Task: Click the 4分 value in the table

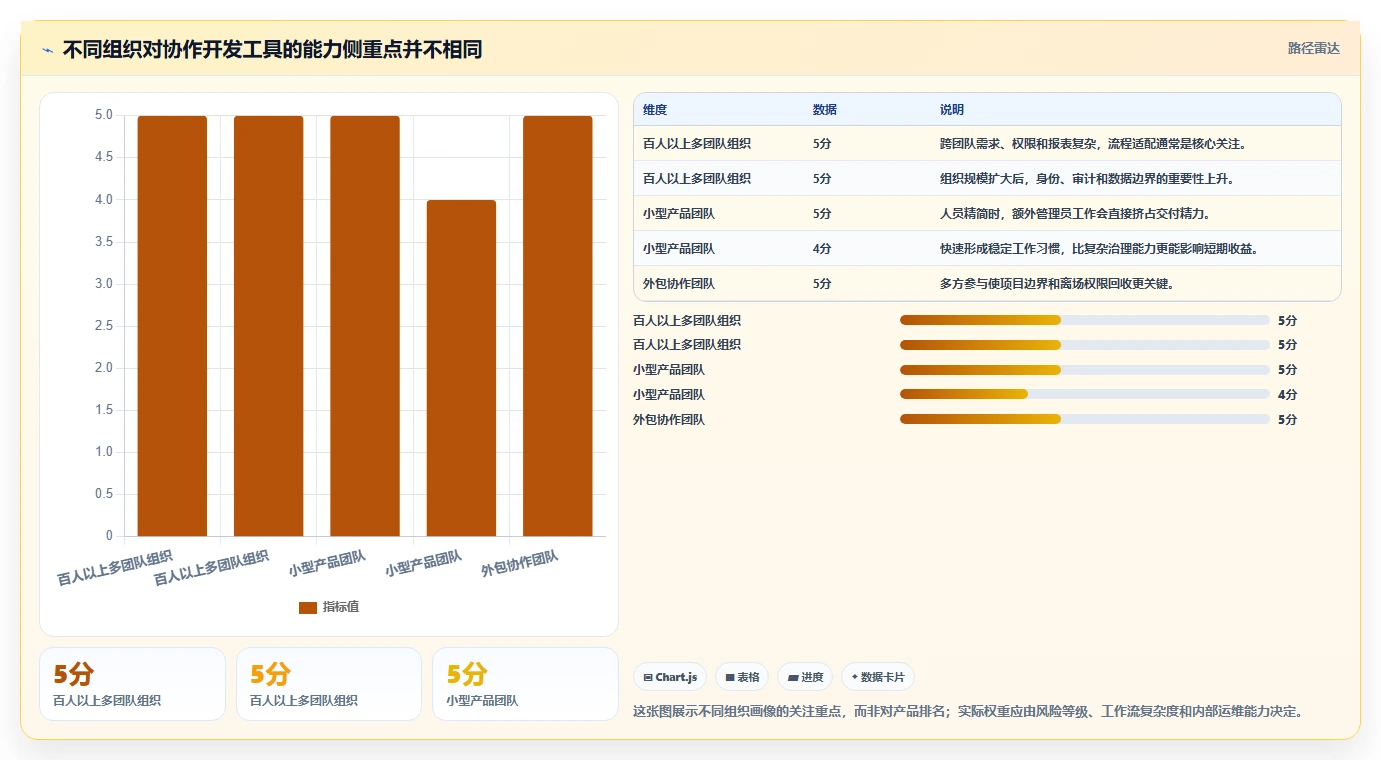Action: tap(822, 249)
